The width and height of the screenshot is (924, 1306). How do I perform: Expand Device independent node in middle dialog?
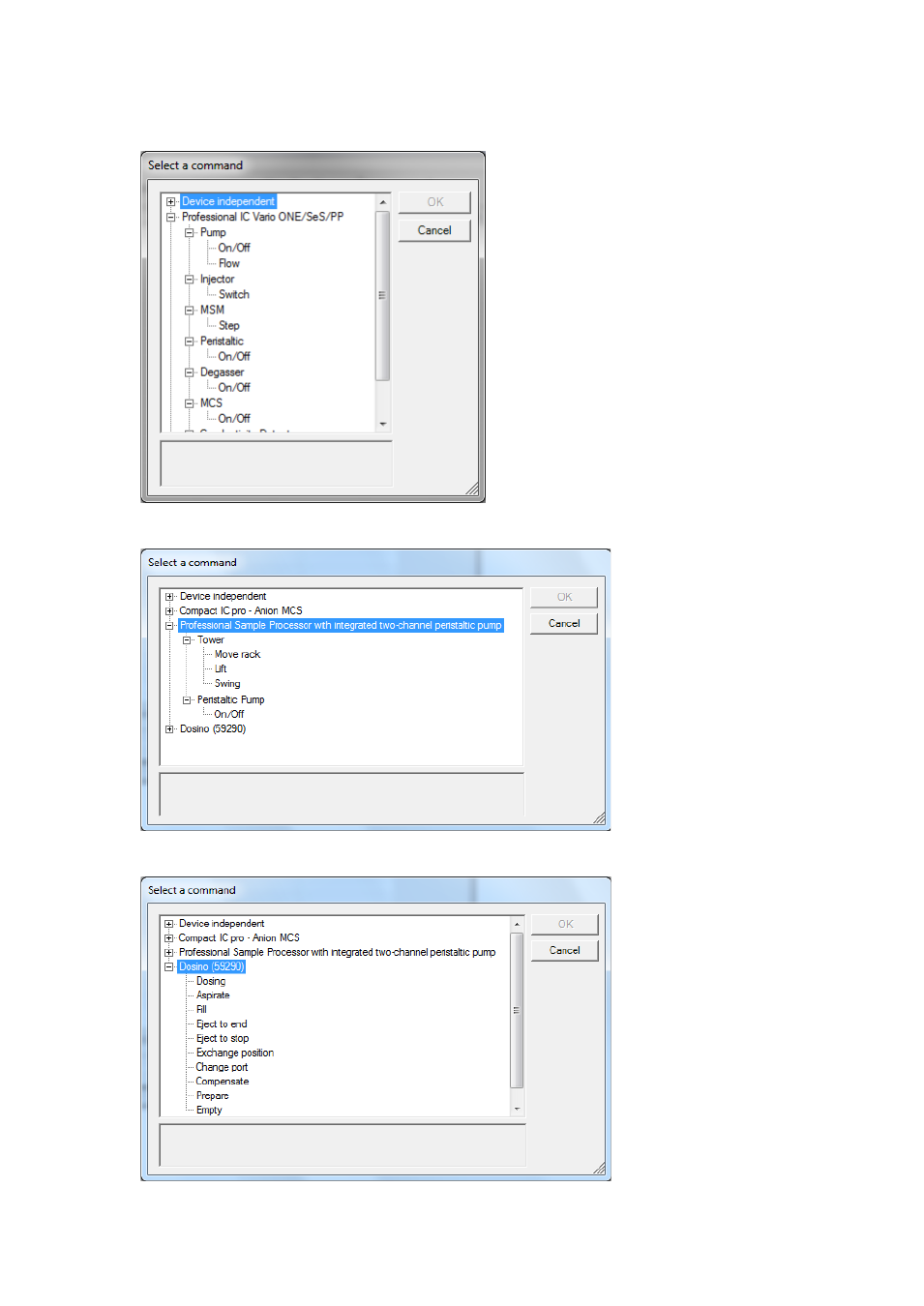169,597
